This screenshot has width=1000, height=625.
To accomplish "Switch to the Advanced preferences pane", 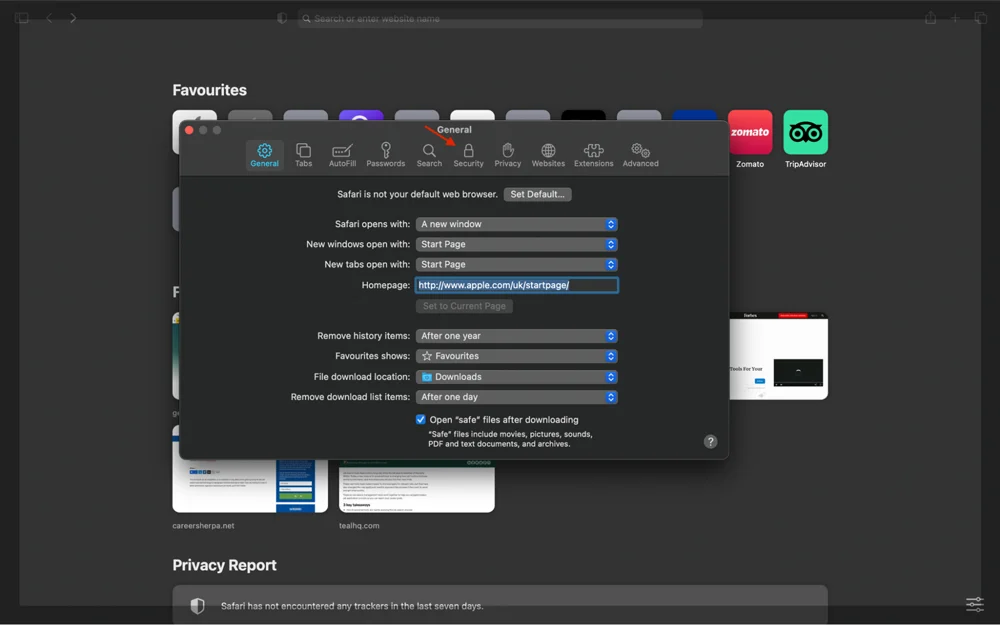I will (x=640, y=155).
